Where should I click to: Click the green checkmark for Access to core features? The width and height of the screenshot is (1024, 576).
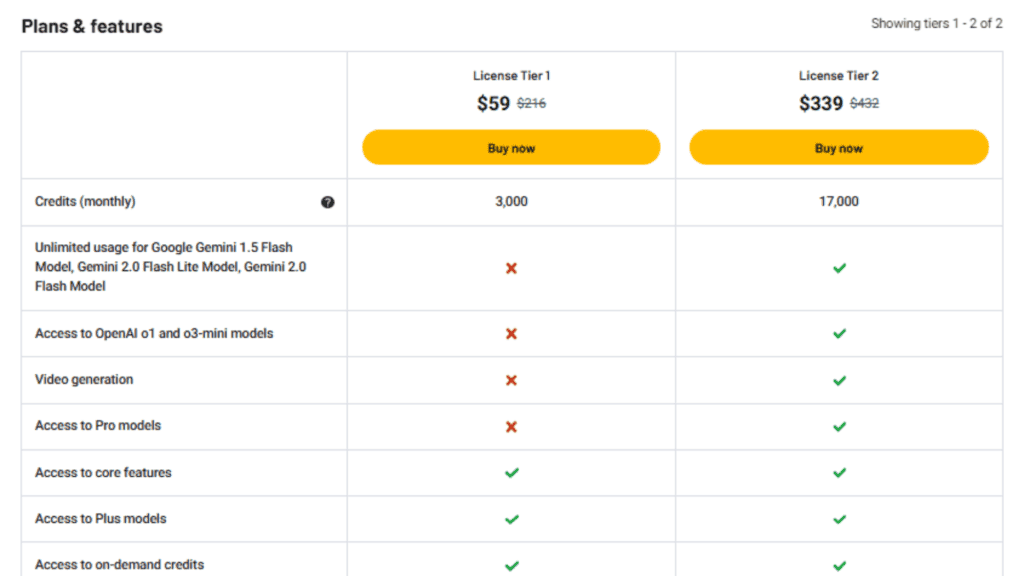(511, 472)
